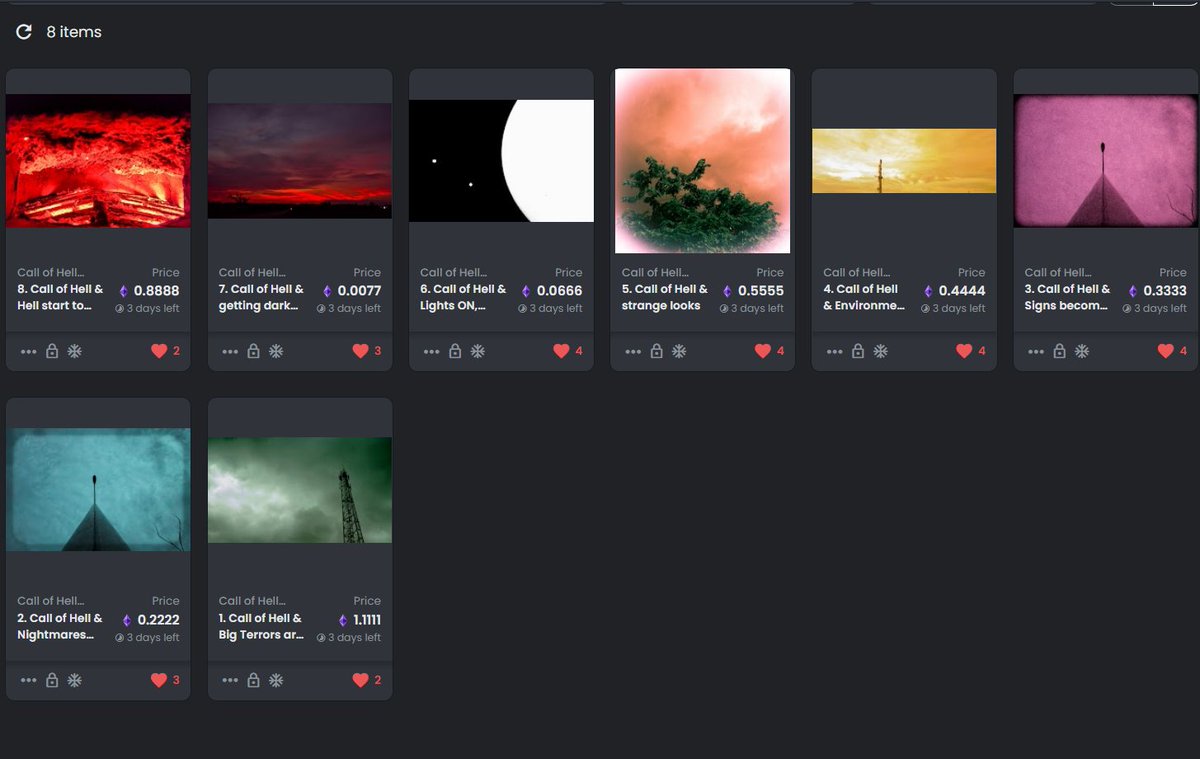Open the three-dot menu on card 4 Environment
Screen dimensions: 1200x759
[834, 352]
